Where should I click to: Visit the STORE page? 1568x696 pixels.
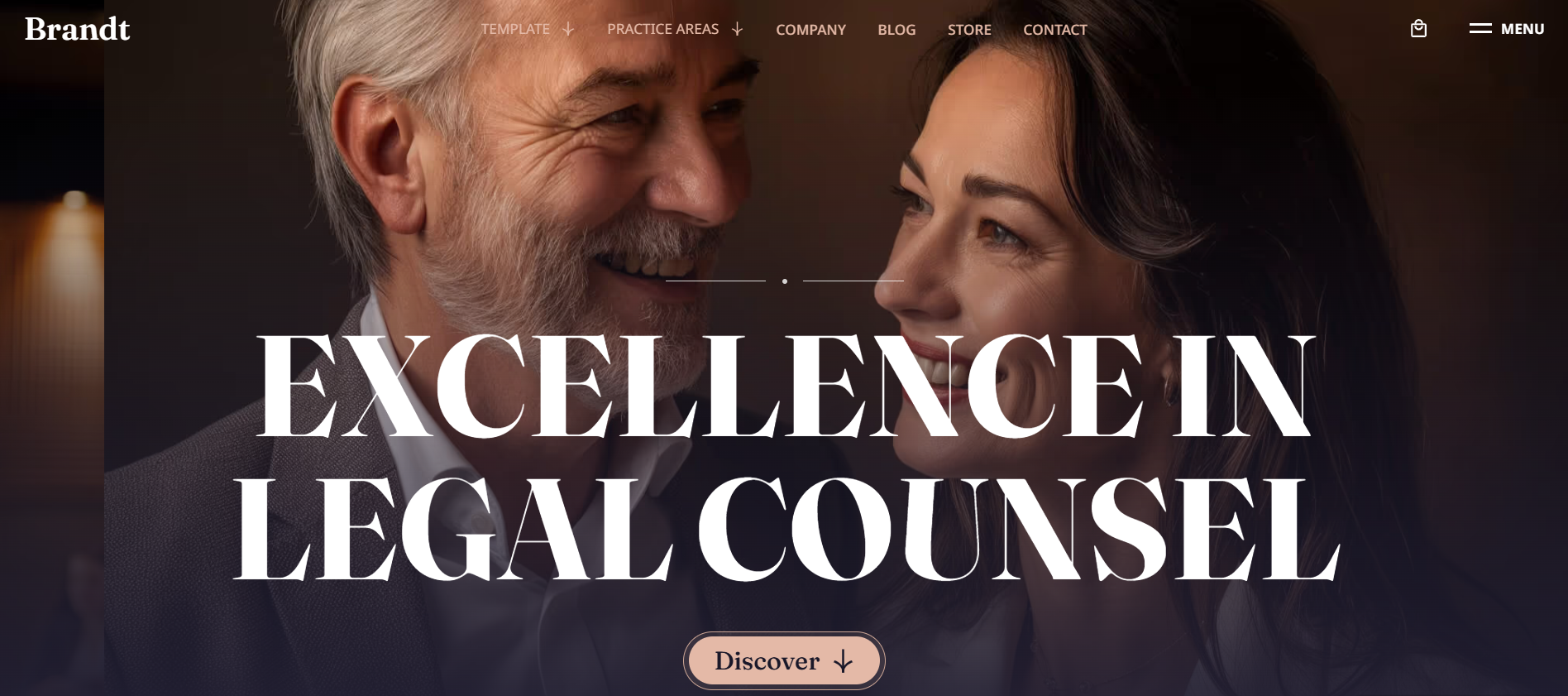(x=969, y=30)
